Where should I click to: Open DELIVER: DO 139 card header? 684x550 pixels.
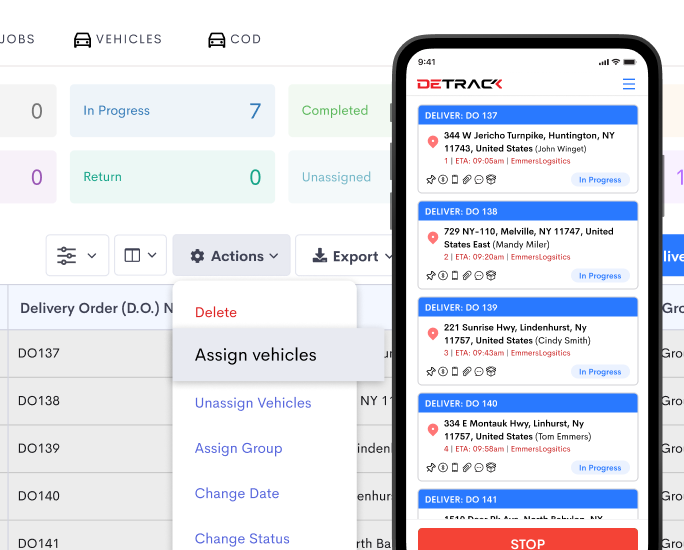[x=528, y=307]
